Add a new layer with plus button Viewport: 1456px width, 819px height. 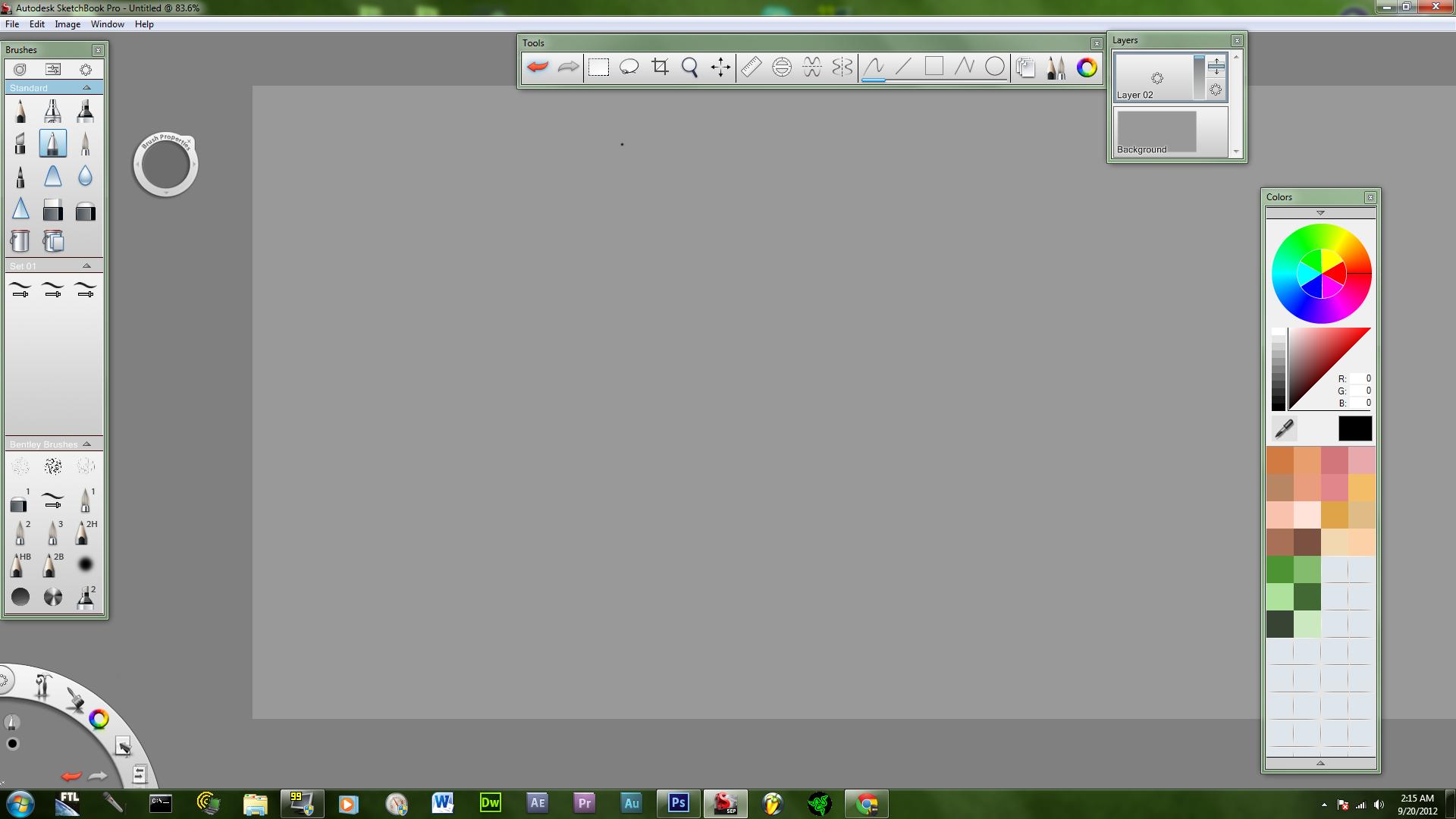click(1216, 66)
